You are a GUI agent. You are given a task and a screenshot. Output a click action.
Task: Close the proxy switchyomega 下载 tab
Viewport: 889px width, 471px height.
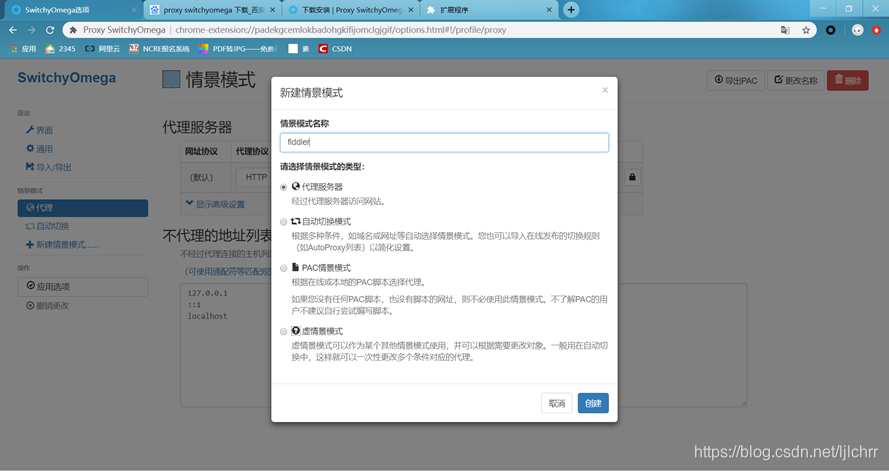(x=273, y=10)
